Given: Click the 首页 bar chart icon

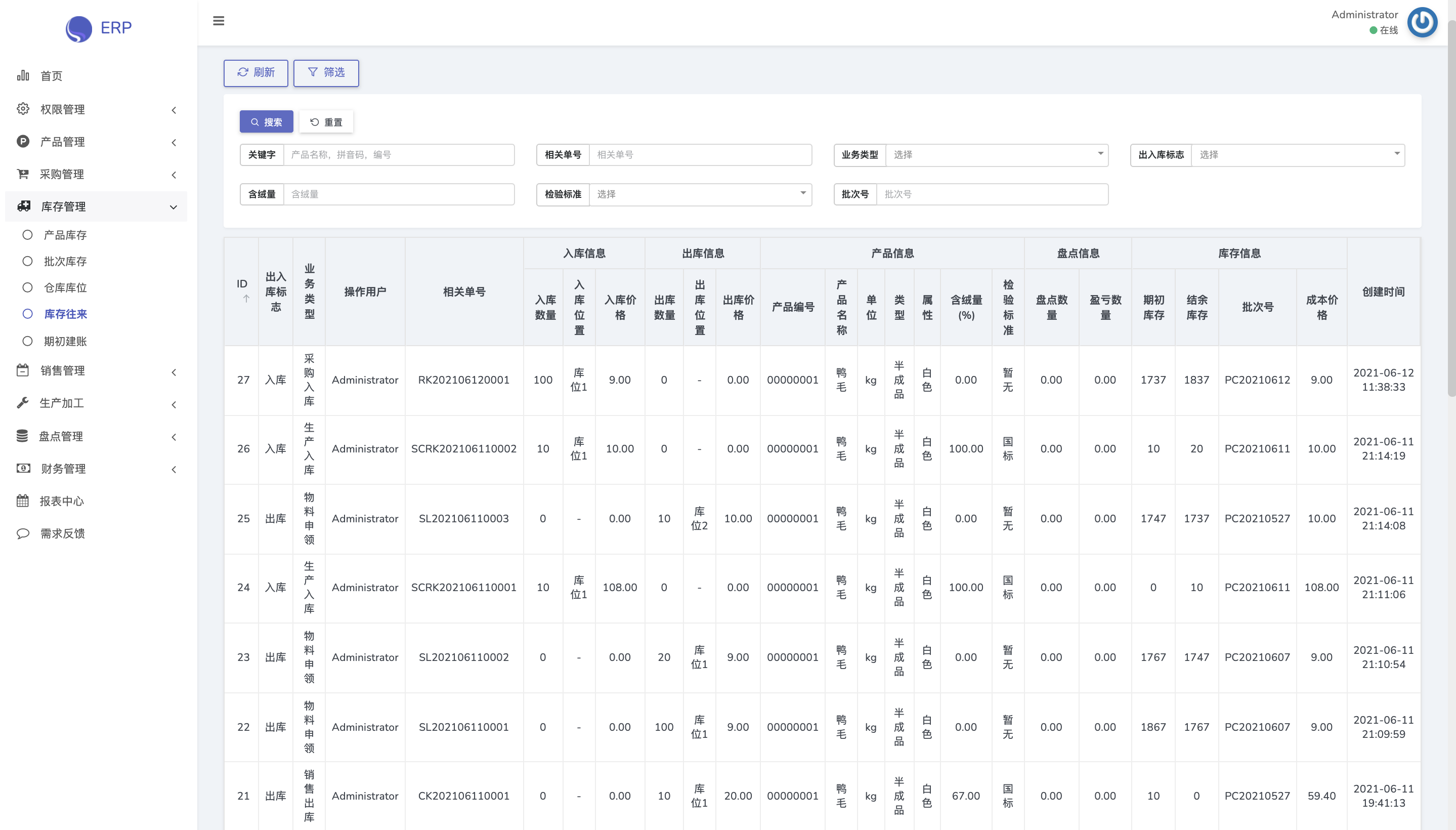Looking at the screenshot, I should pyautogui.click(x=23, y=75).
